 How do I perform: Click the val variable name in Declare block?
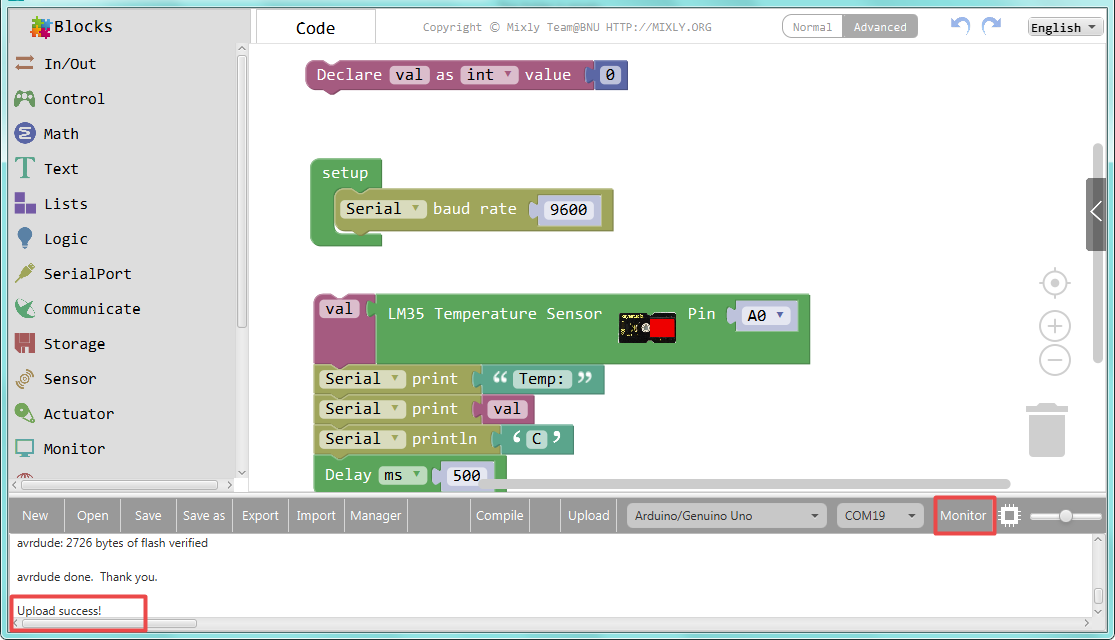[x=409, y=75]
